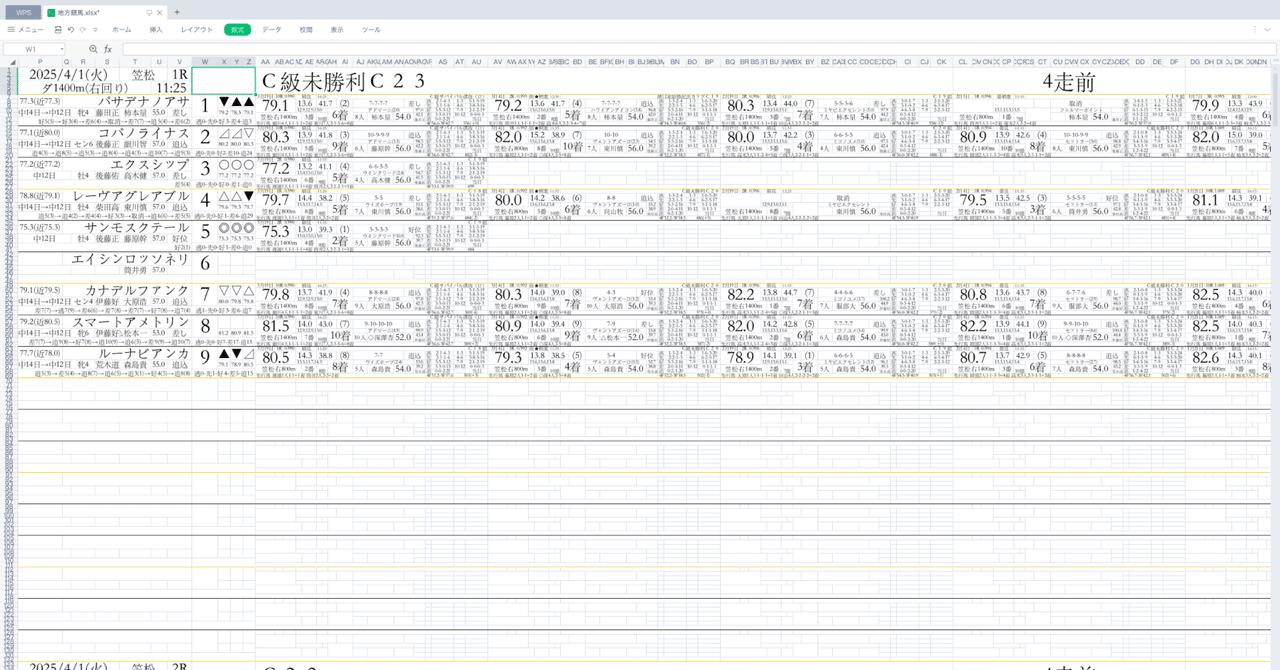Open the fx insert function icon
This screenshot has height=670, width=1280.
108,48
